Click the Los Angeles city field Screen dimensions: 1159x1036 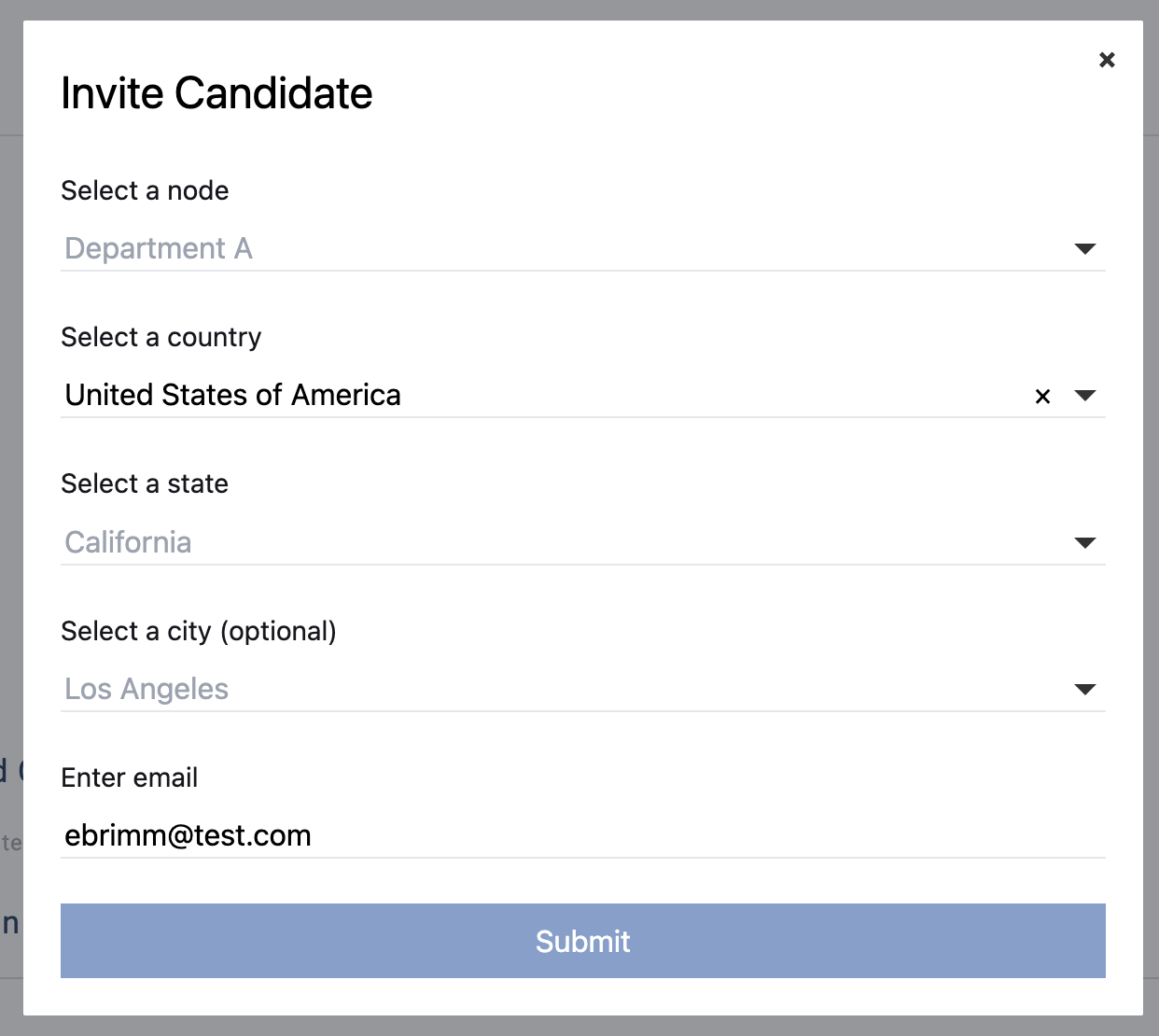[583, 689]
